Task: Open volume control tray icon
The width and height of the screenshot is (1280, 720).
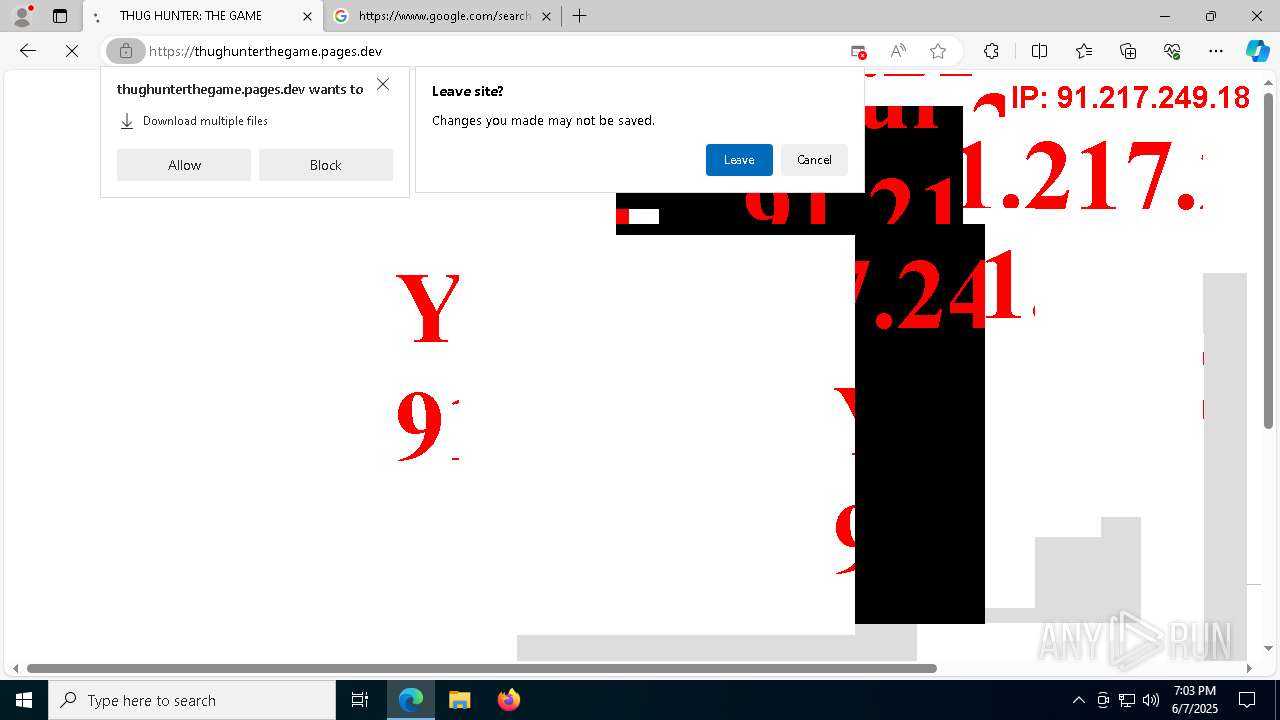Action: pyautogui.click(x=1151, y=700)
